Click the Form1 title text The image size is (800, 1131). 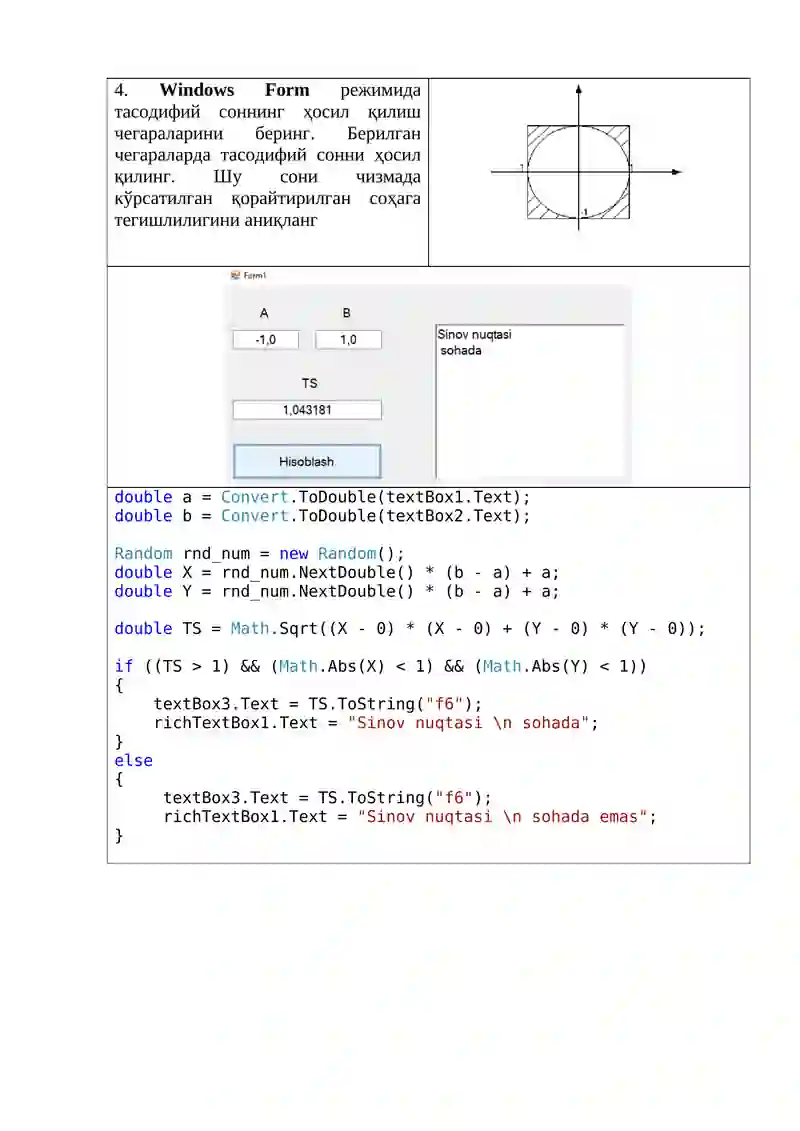click(x=255, y=276)
